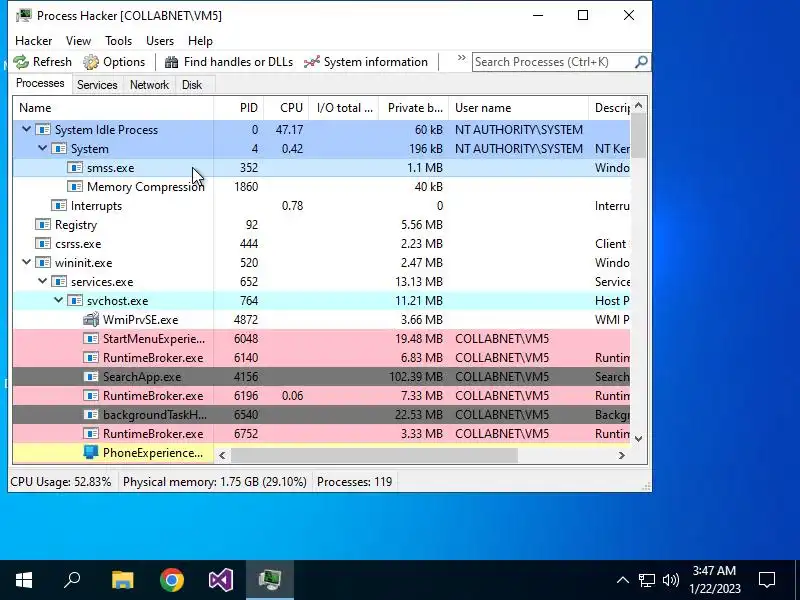Click the CPU Usage 52.83% status
The image size is (800, 600).
[x=61, y=482]
